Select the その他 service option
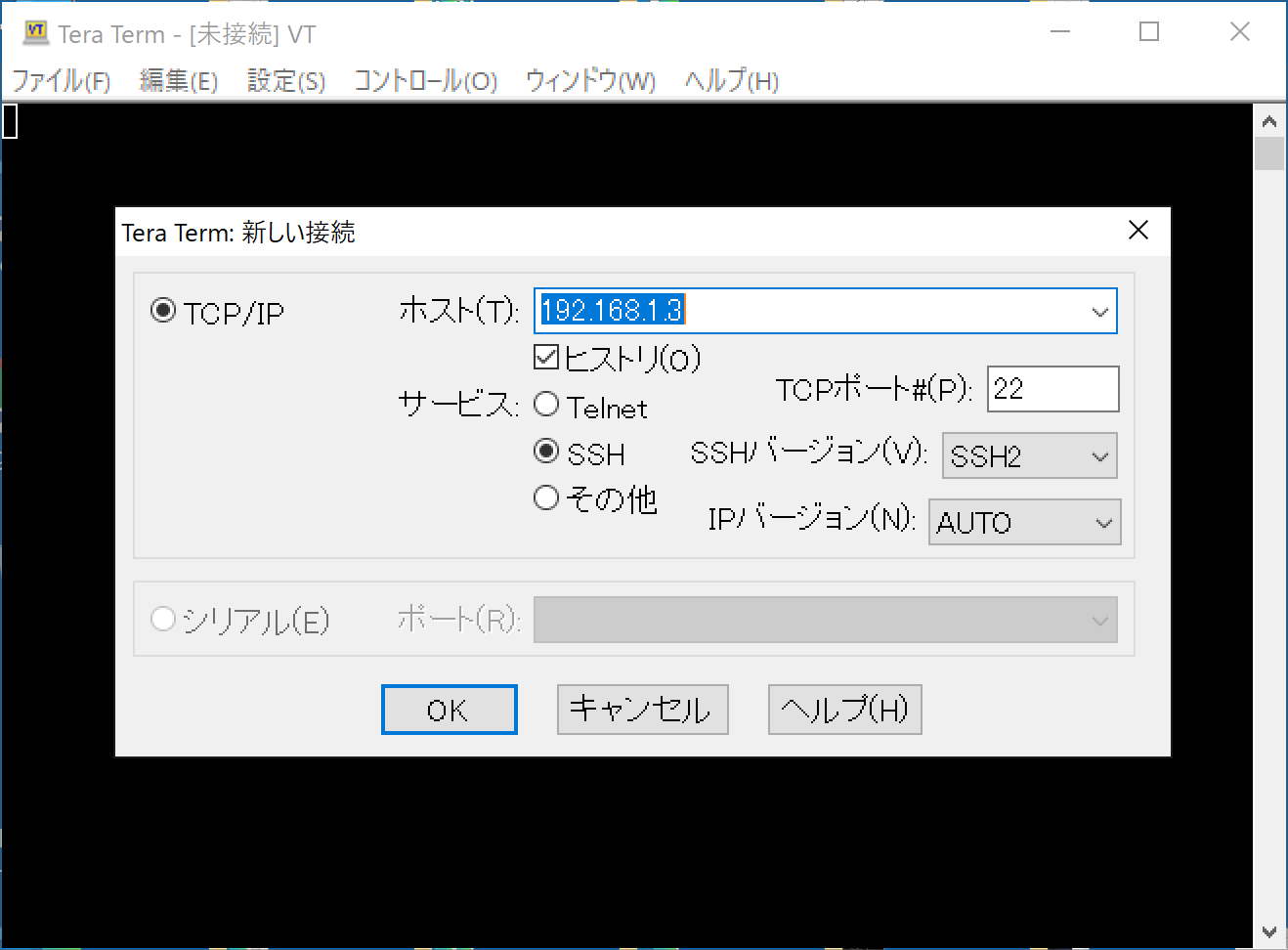 pyautogui.click(x=546, y=497)
